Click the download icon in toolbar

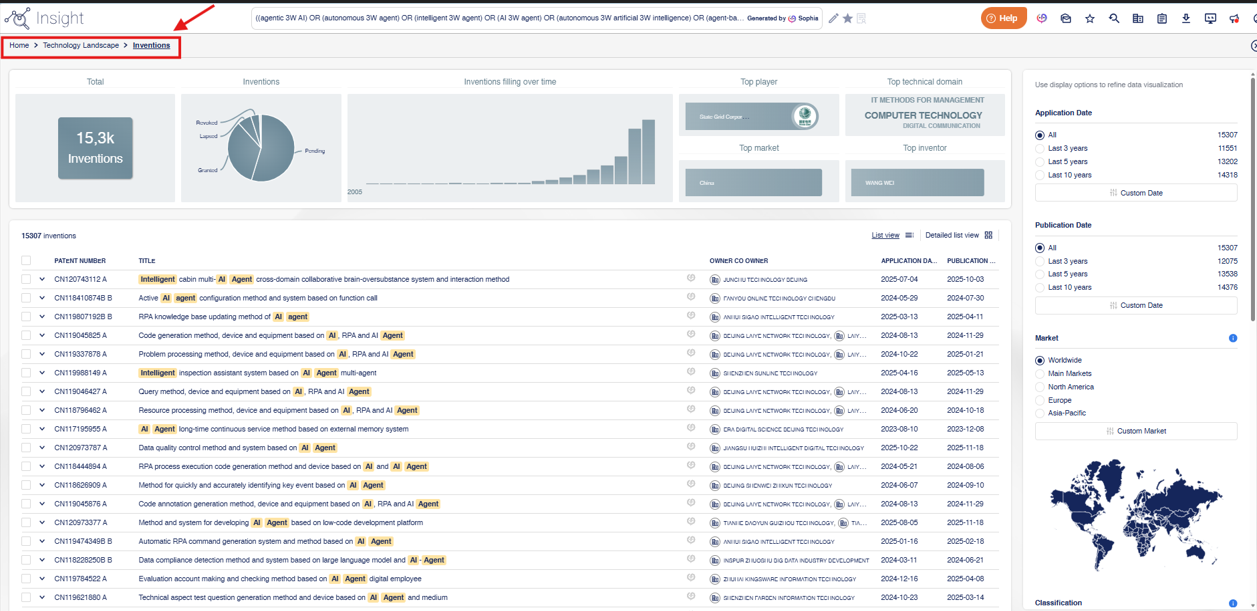click(x=1186, y=18)
